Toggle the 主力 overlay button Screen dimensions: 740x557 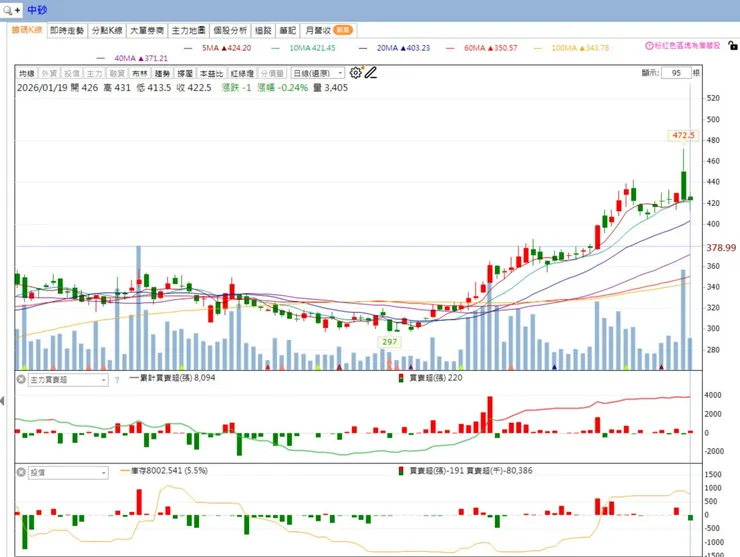pyautogui.click(x=94, y=73)
